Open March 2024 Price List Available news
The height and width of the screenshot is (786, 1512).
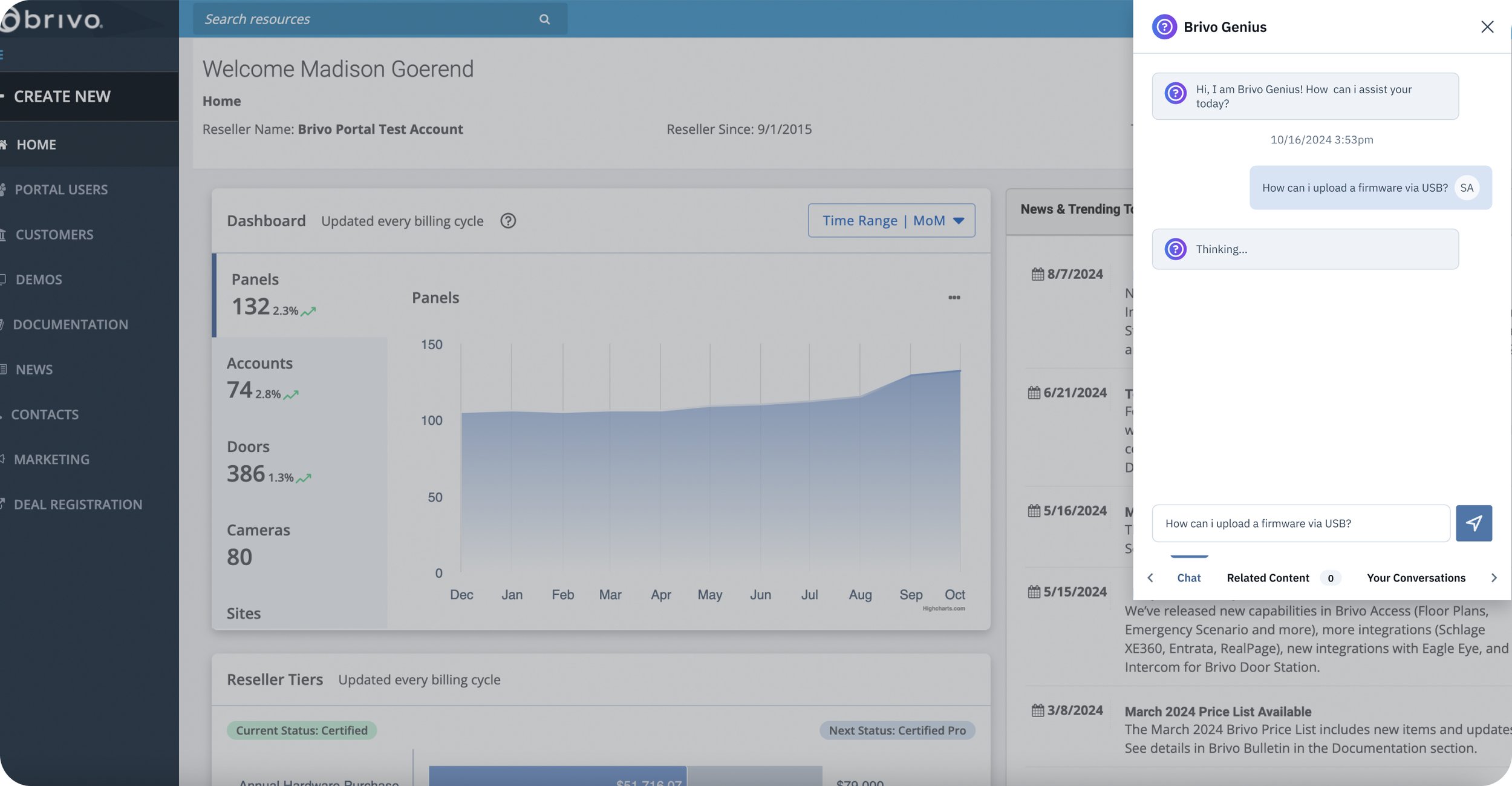point(1217,712)
